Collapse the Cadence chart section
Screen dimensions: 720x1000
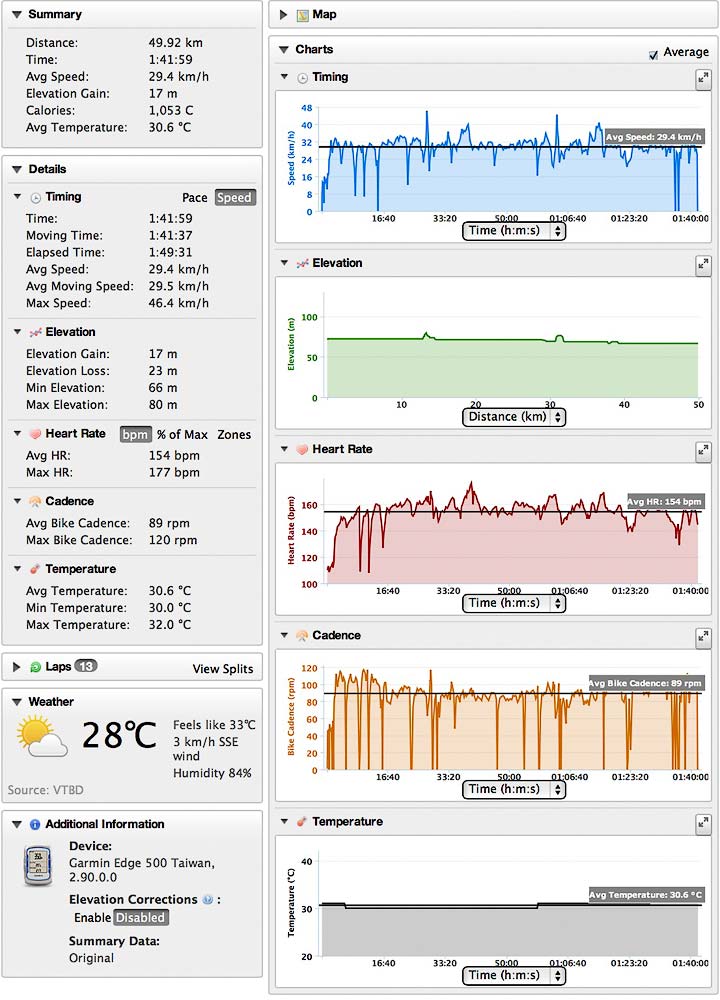(x=284, y=635)
